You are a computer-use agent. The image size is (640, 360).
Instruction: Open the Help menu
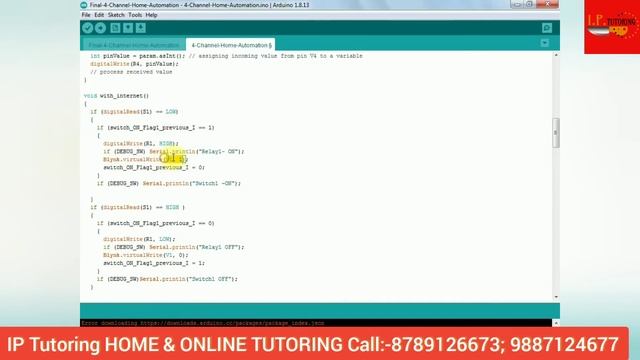point(151,15)
